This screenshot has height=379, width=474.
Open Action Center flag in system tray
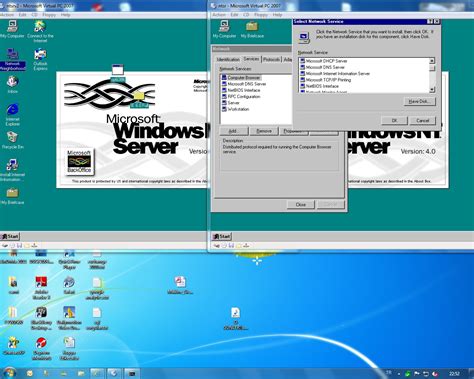pyautogui.click(x=417, y=373)
